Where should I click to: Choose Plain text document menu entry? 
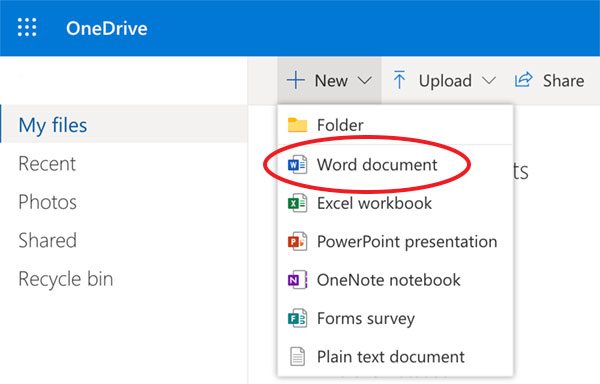395,356
